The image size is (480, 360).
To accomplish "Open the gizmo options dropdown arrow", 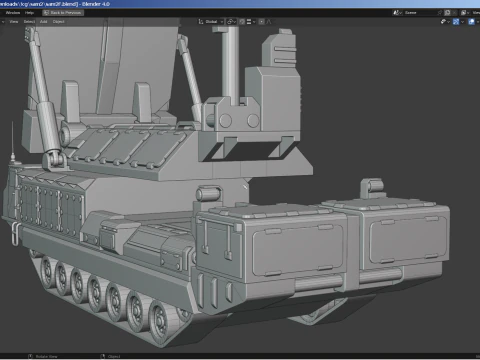I will (463, 22).
